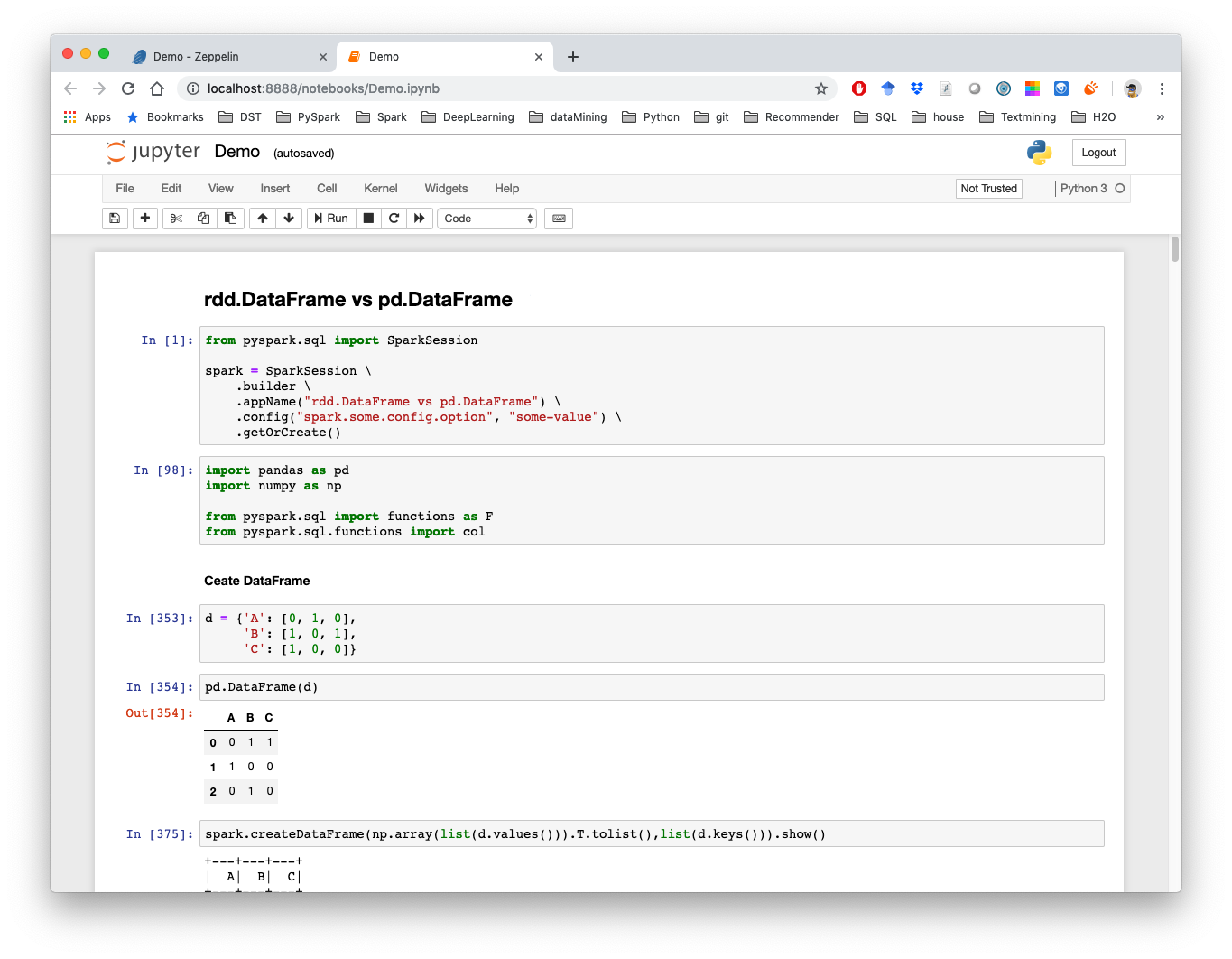Open the View menu
The image size is (1232, 959).
[221, 189]
